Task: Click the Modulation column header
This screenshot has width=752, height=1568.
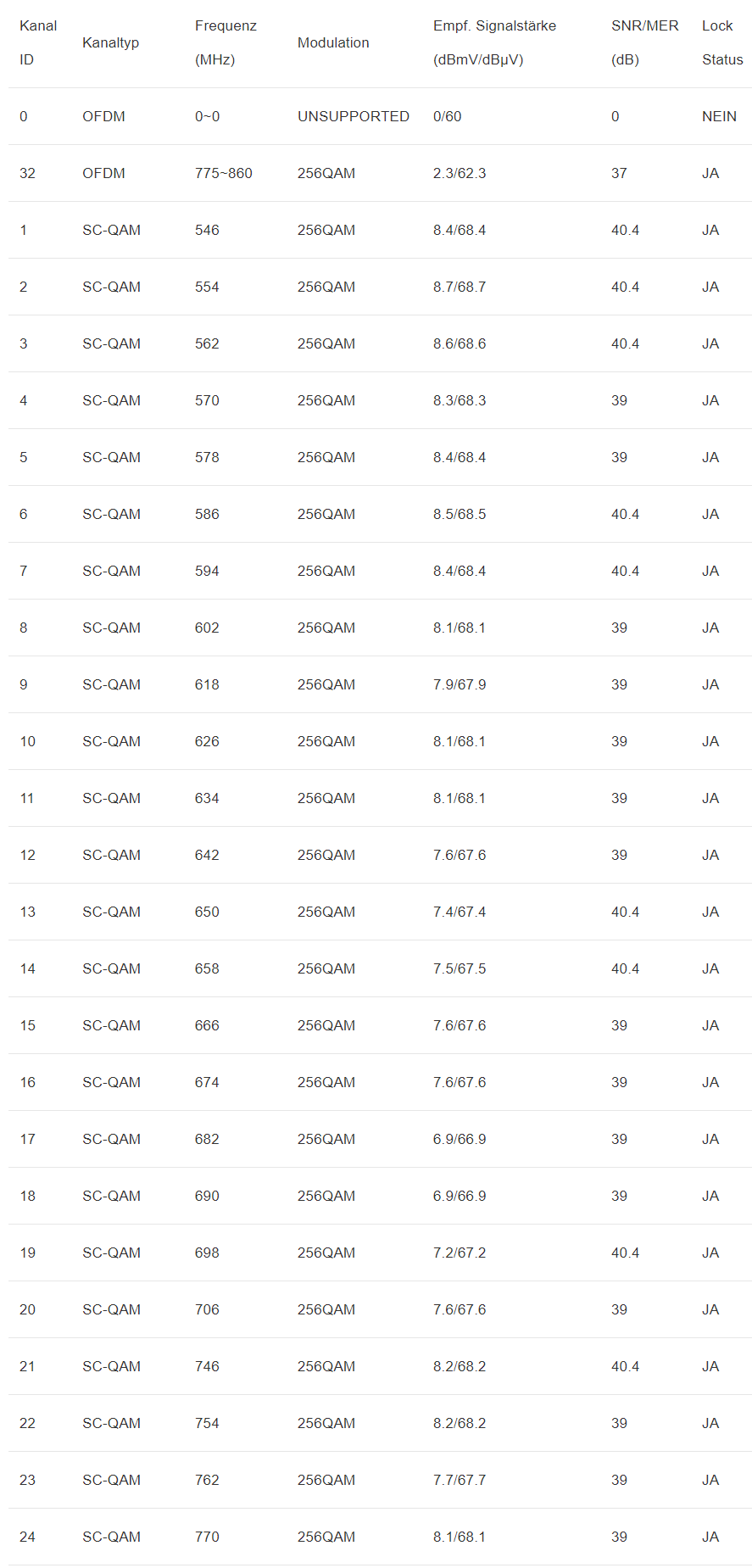Action: point(333,42)
